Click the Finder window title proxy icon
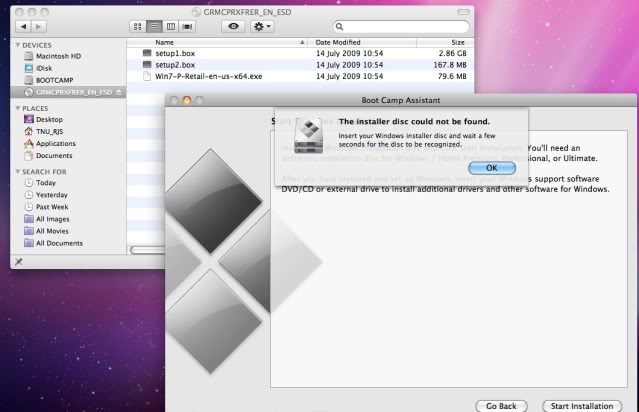The width and height of the screenshot is (639, 412). (196, 12)
